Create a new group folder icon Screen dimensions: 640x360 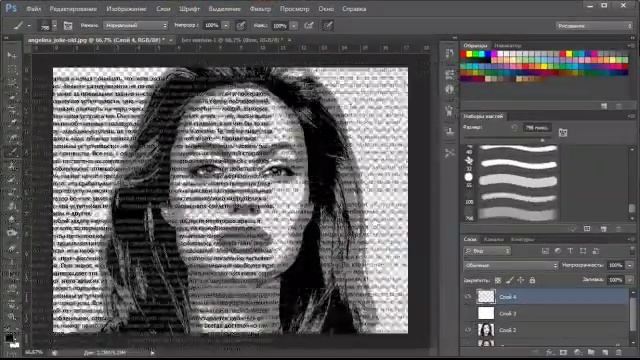[x=591, y=352]
